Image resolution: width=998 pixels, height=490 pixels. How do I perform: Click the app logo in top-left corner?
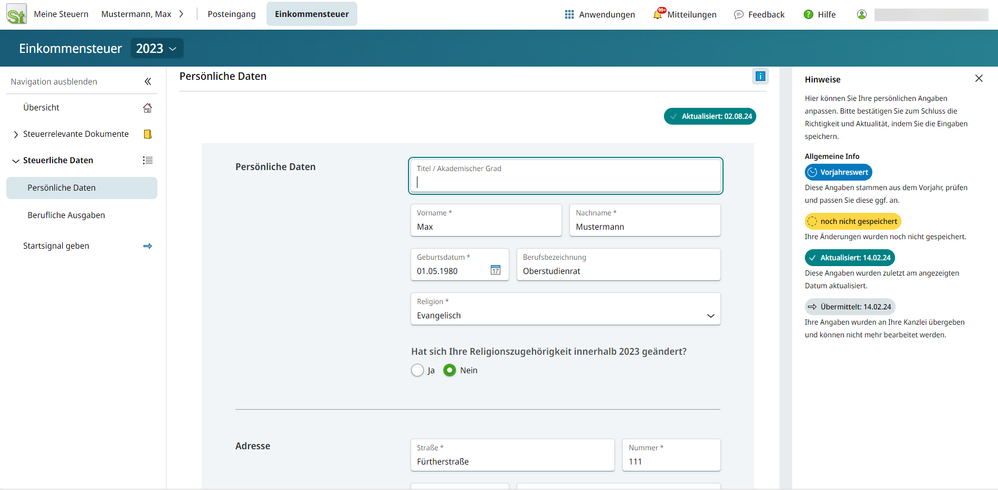(x=17, y=15)
